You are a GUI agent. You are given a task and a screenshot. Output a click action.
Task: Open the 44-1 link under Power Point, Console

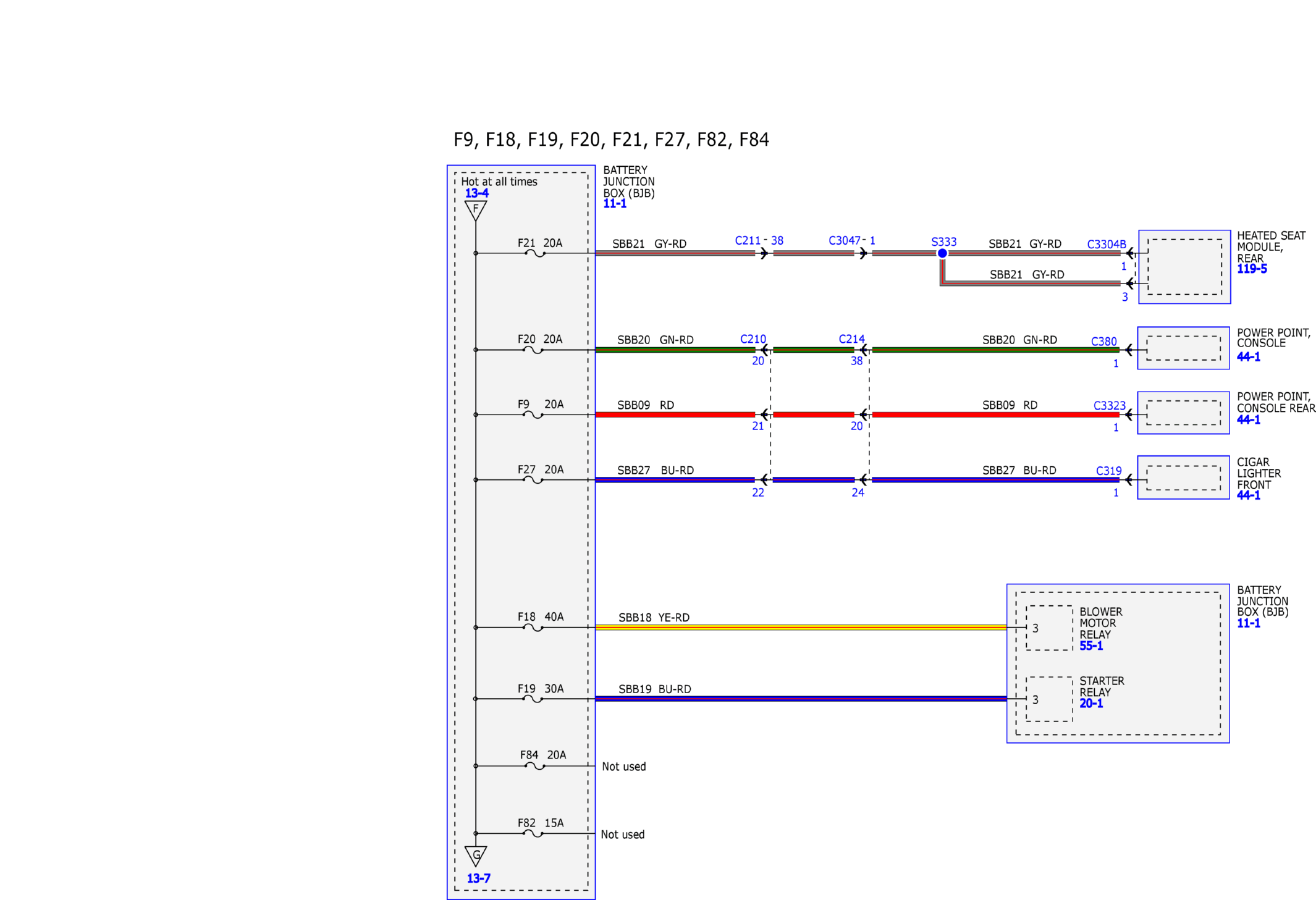click(1249, 357)
